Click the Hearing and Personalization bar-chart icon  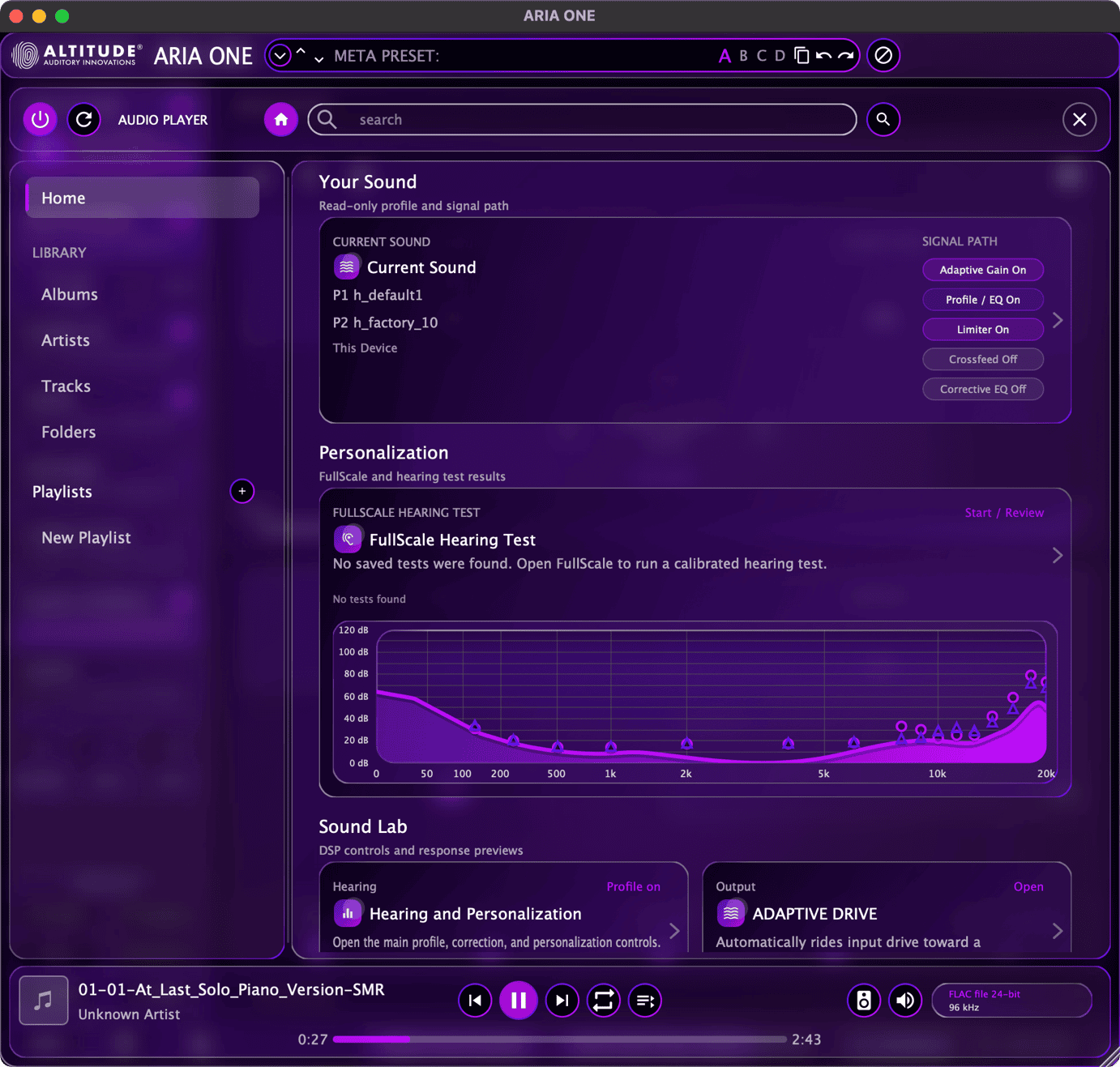point(347,913)
